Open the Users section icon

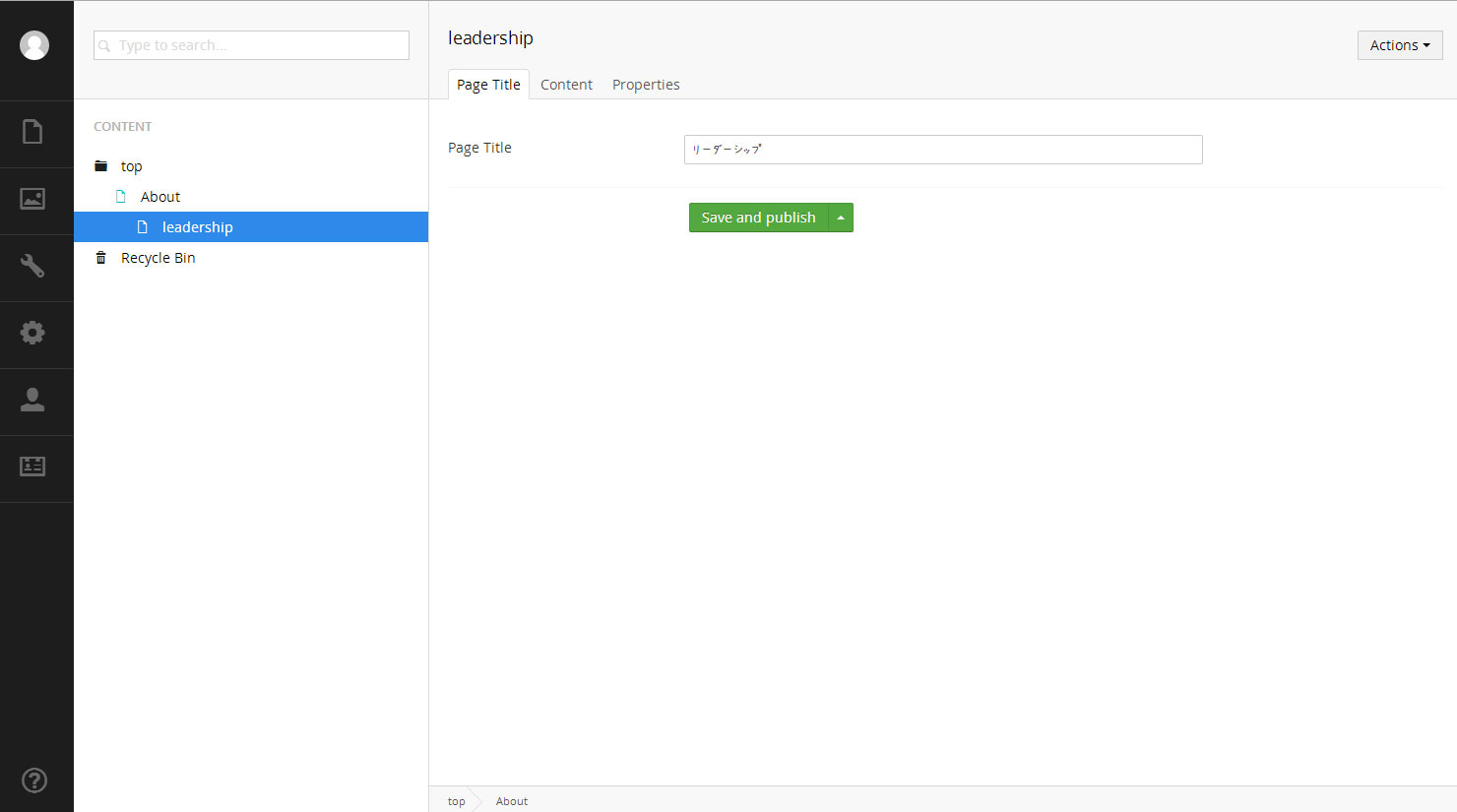[x=32, y=400]
